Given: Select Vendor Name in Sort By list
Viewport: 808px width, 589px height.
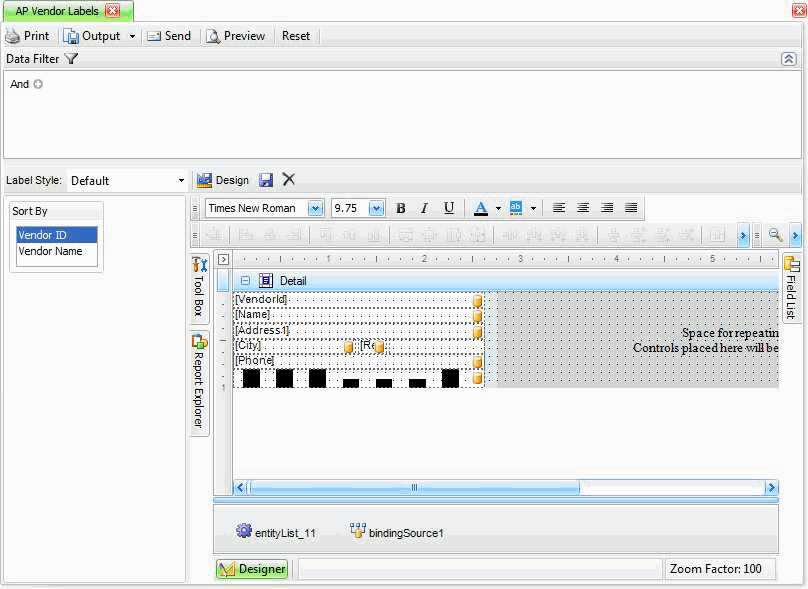Looking at the screenshot, I should [x=50, y=252].
